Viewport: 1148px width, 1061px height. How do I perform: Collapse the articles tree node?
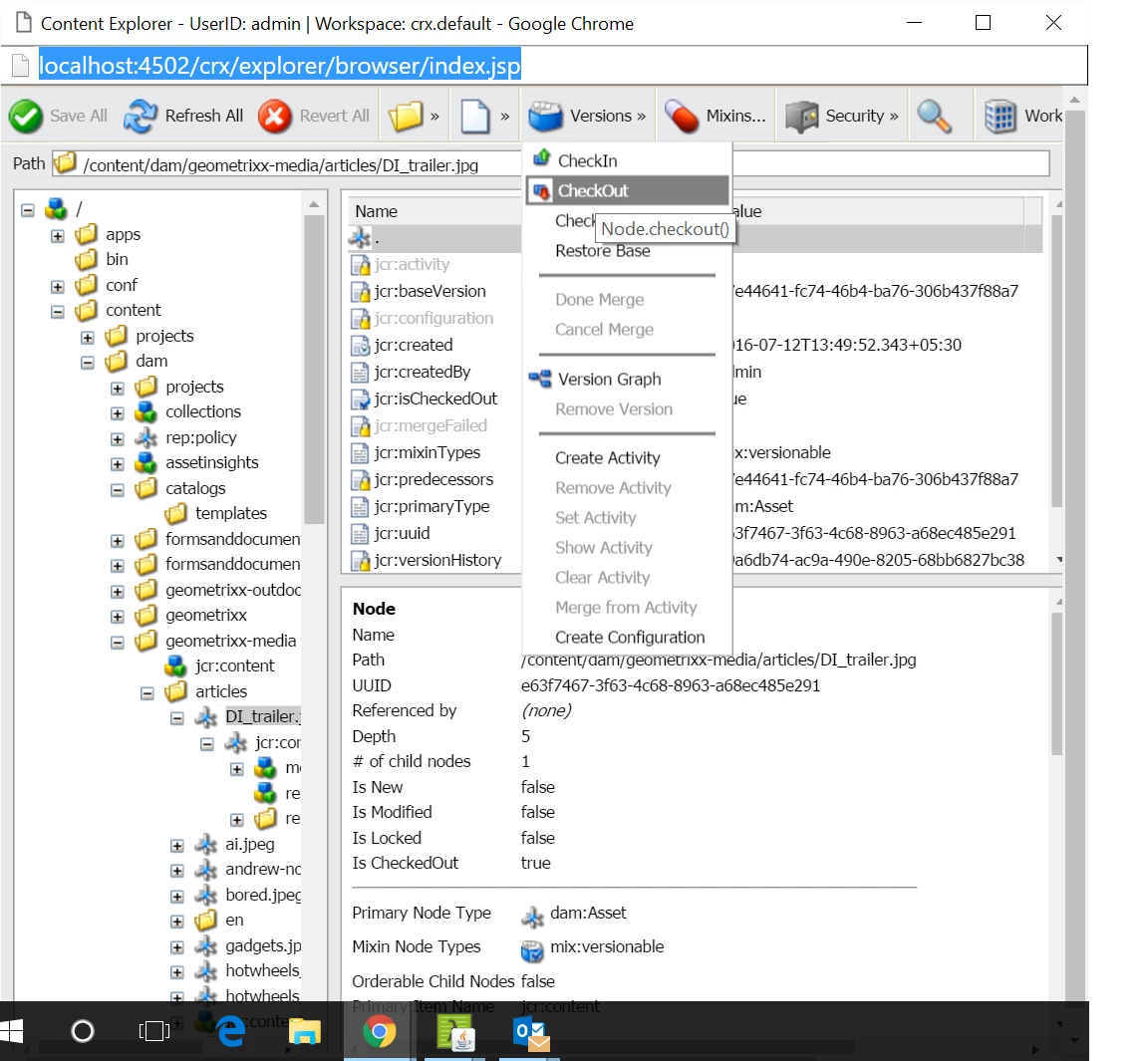pyautogui.click(x=147, y=692)
